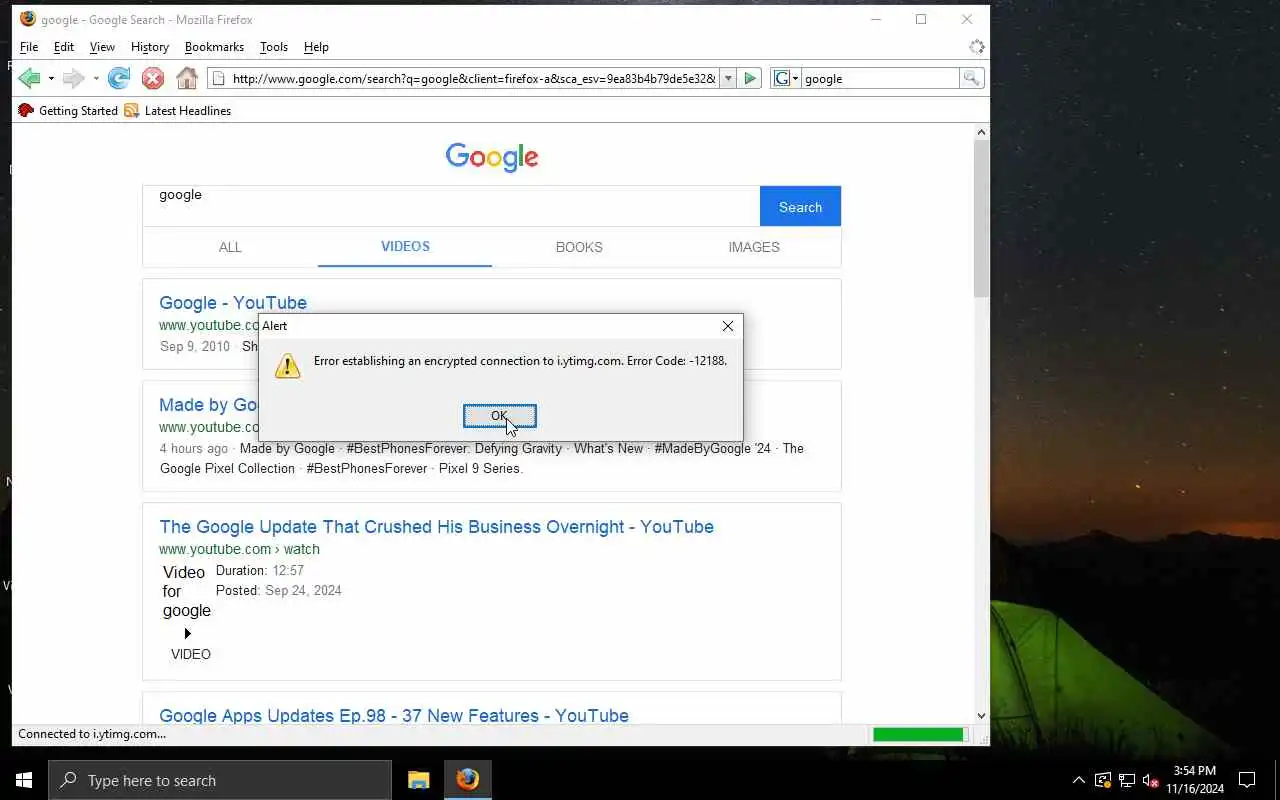This screenshot has width=1280, height=800.
Task: Close the Alert dialog with X
Action: click(728, 326)
